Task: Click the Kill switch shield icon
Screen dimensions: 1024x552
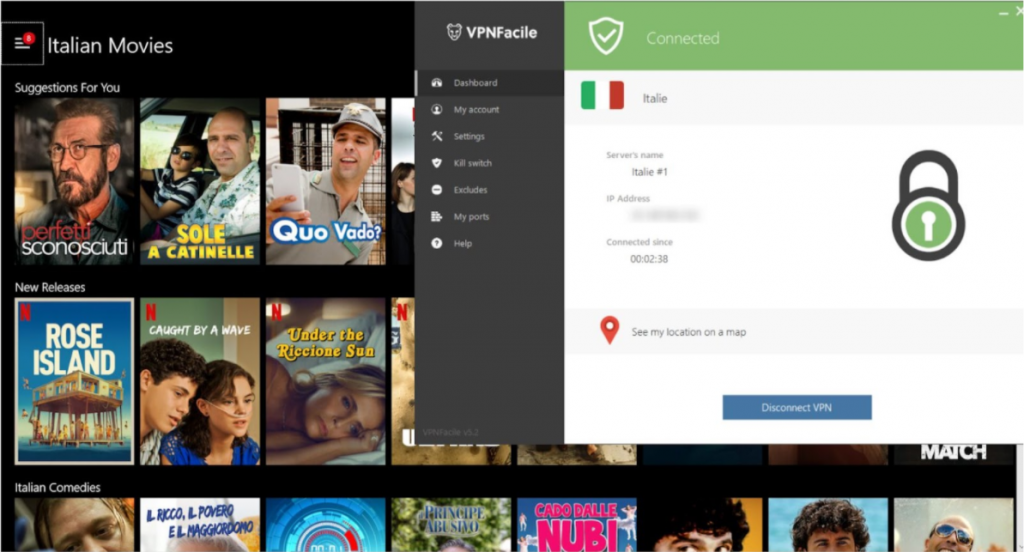Action: coord(437,163)
